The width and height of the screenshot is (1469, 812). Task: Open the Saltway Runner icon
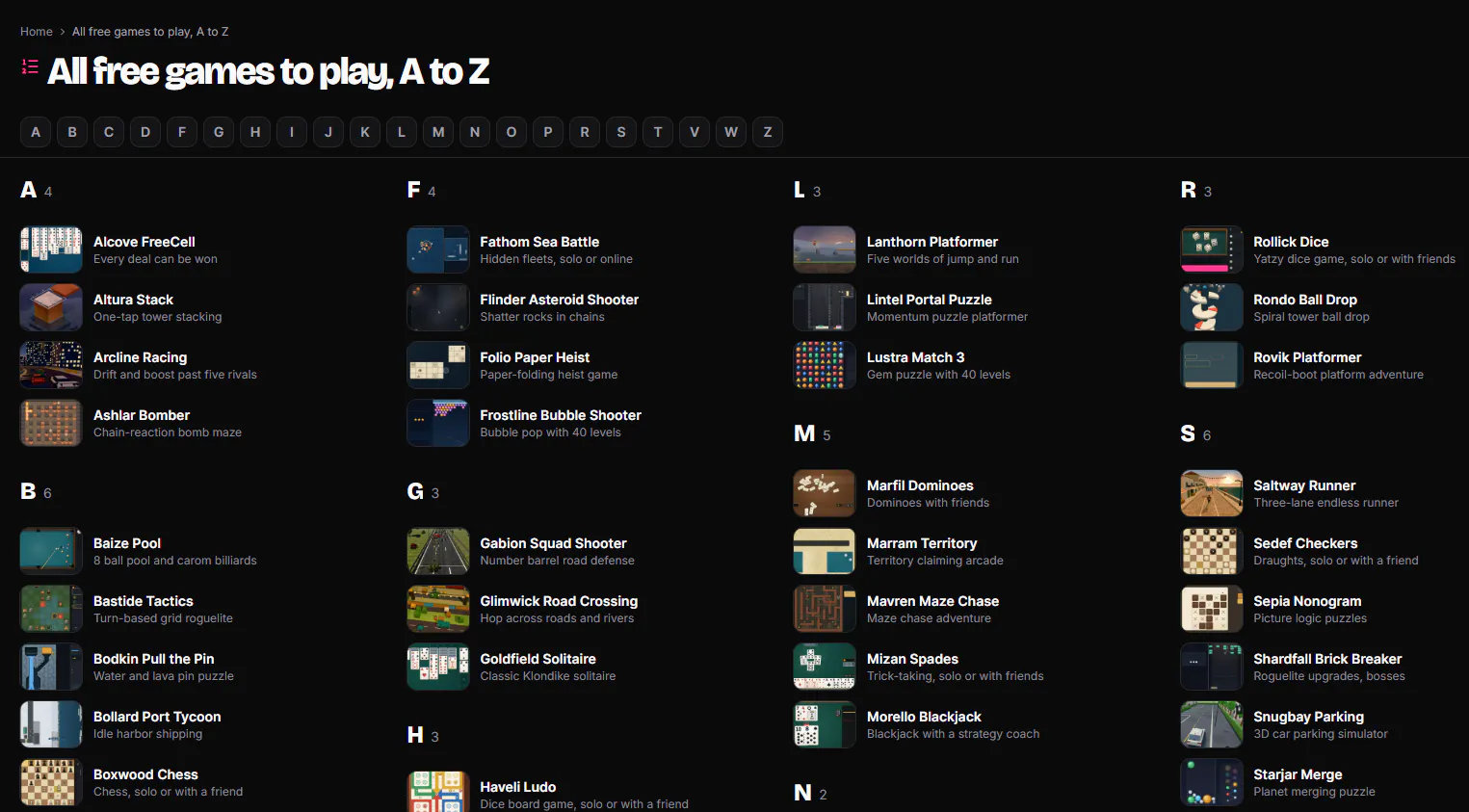pos(1212,493)
